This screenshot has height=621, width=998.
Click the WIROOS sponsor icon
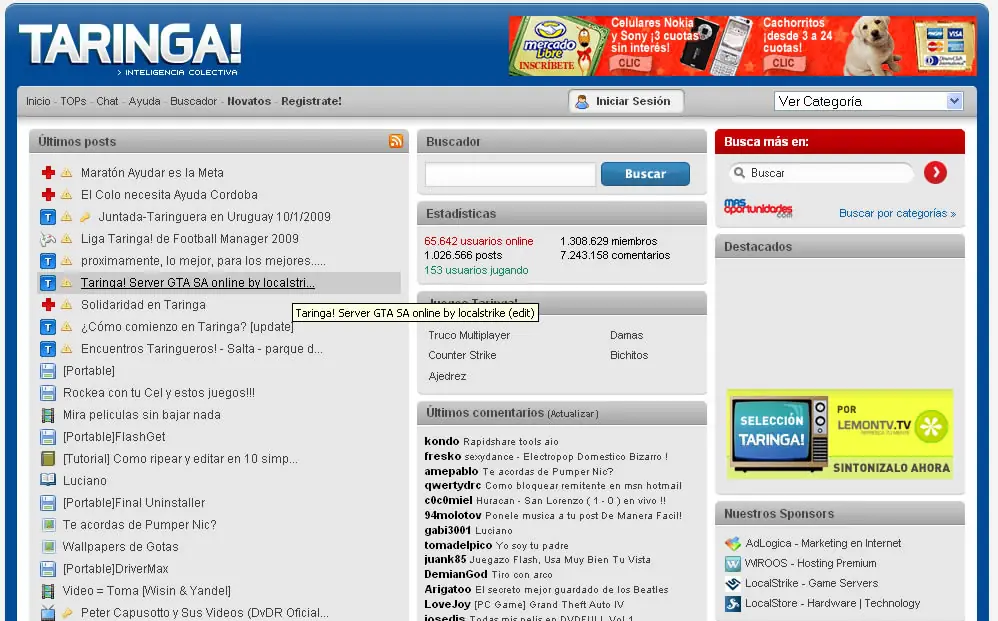733,564
